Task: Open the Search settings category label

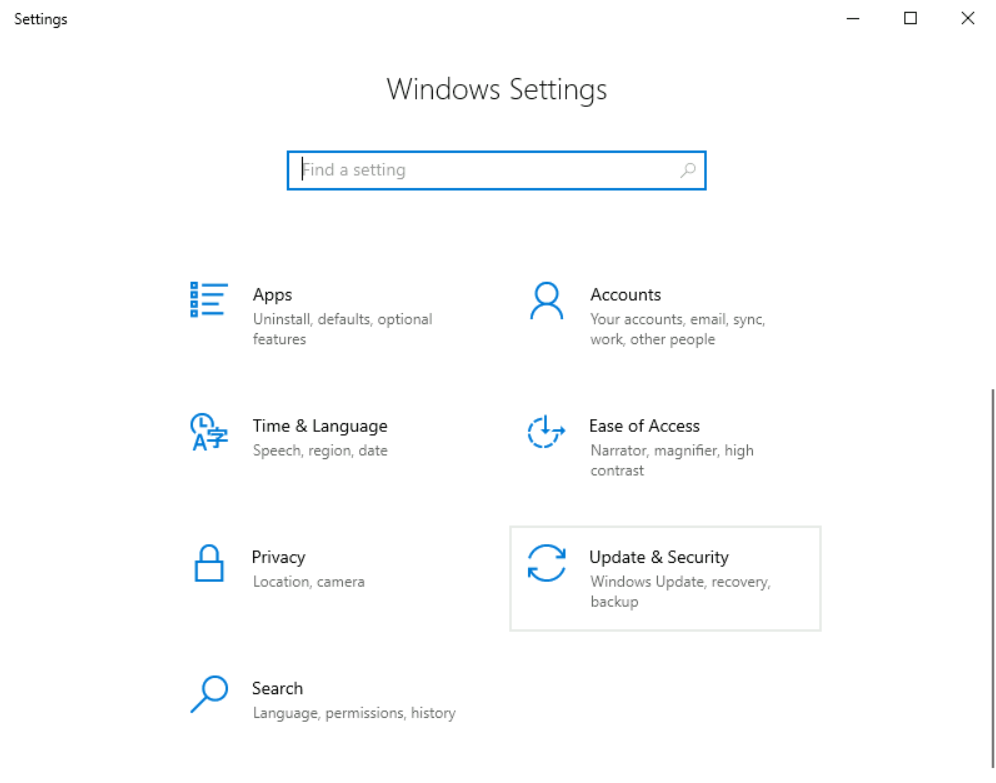Action: [x=277, y=688]
